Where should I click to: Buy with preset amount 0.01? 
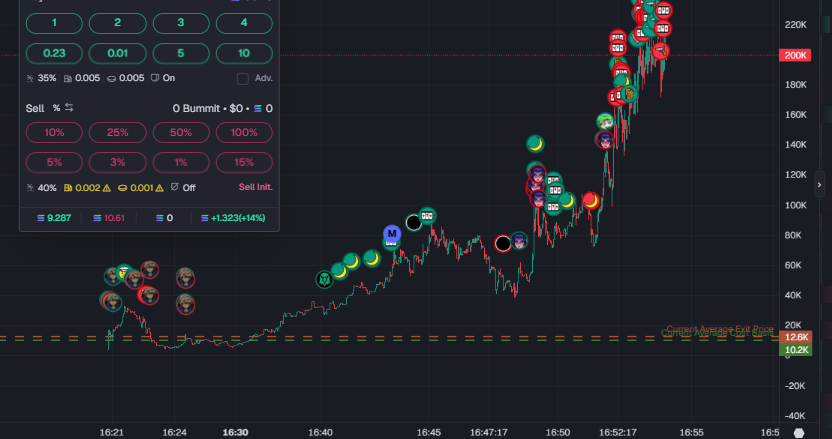(x=117, y=53)
